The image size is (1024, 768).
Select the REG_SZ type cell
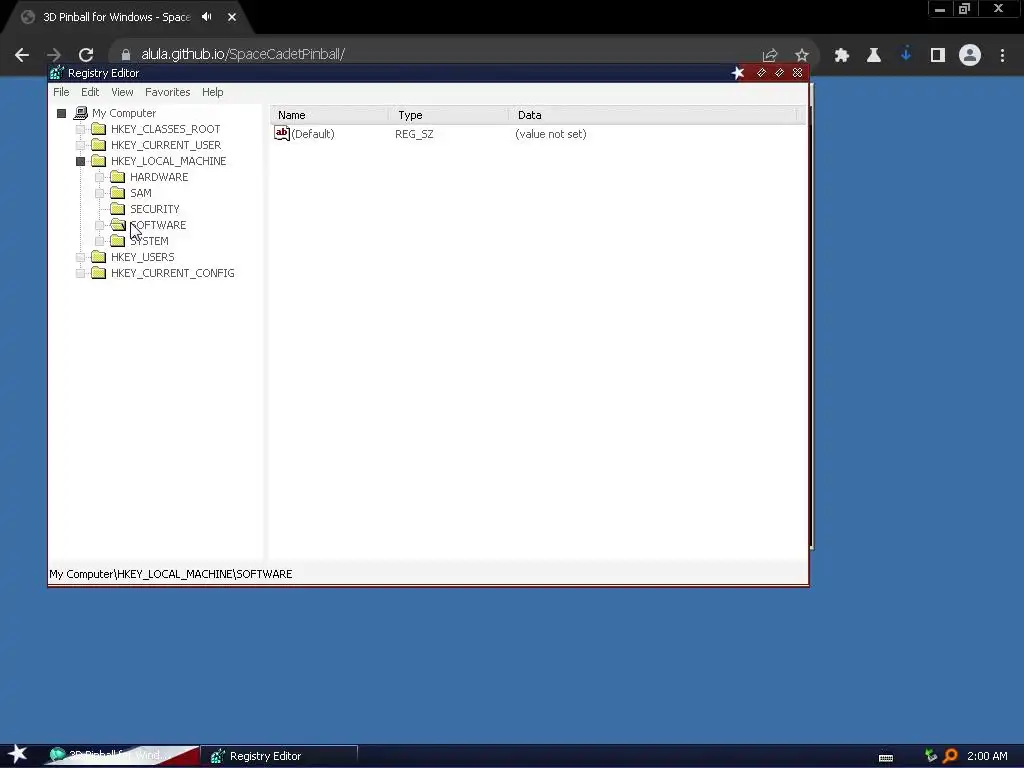point(414,134)
